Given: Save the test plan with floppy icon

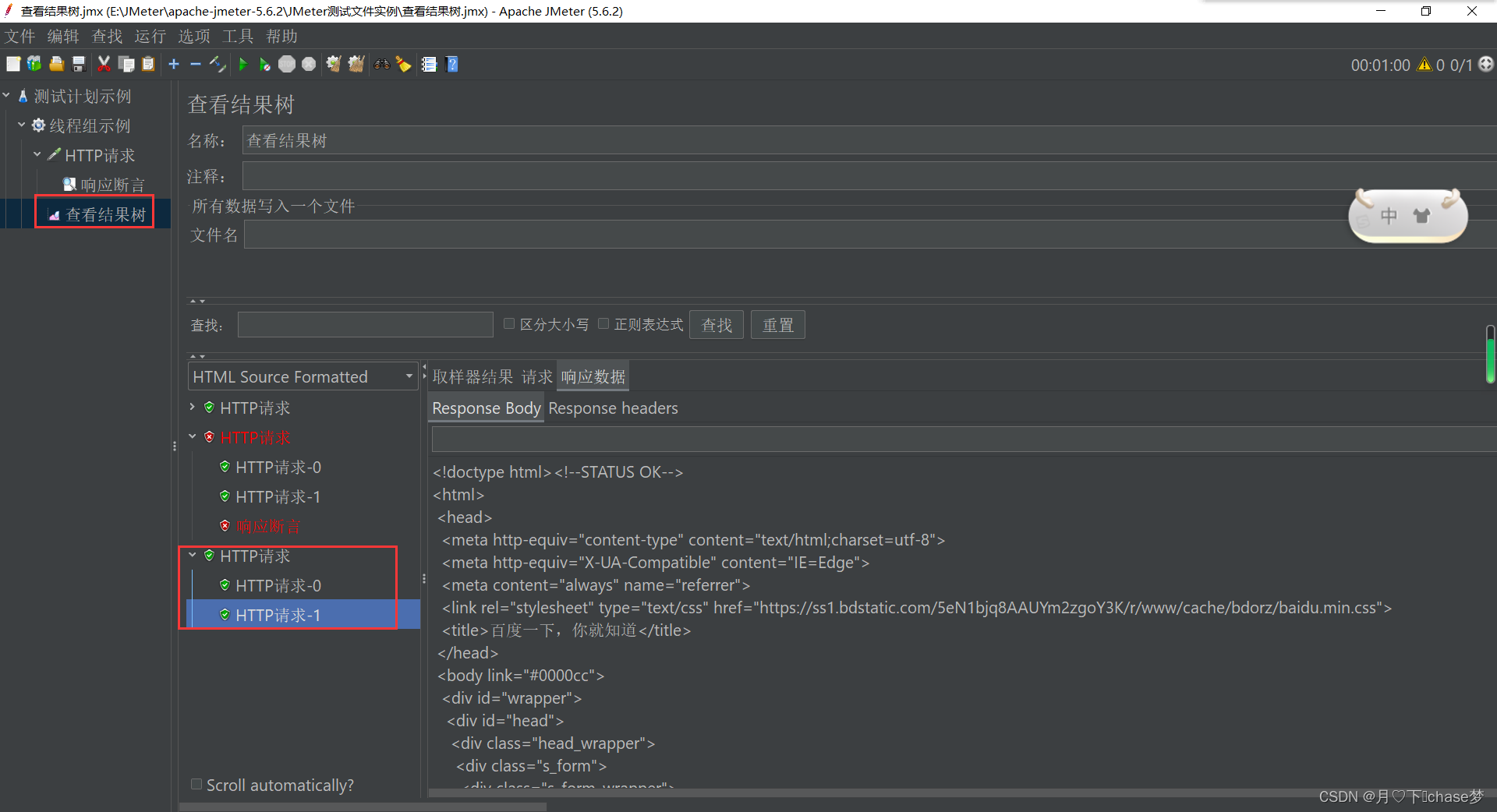Looking at the screenshot, I should pos(78,64).
